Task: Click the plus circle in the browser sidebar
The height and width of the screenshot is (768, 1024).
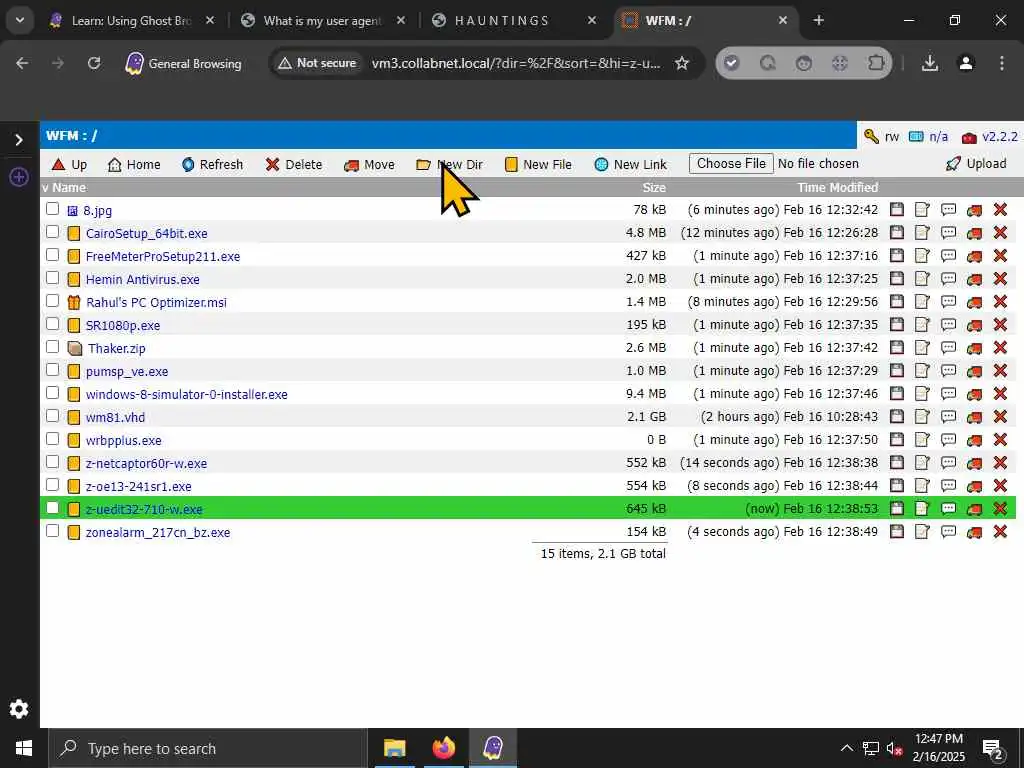Action: [19, 177]
